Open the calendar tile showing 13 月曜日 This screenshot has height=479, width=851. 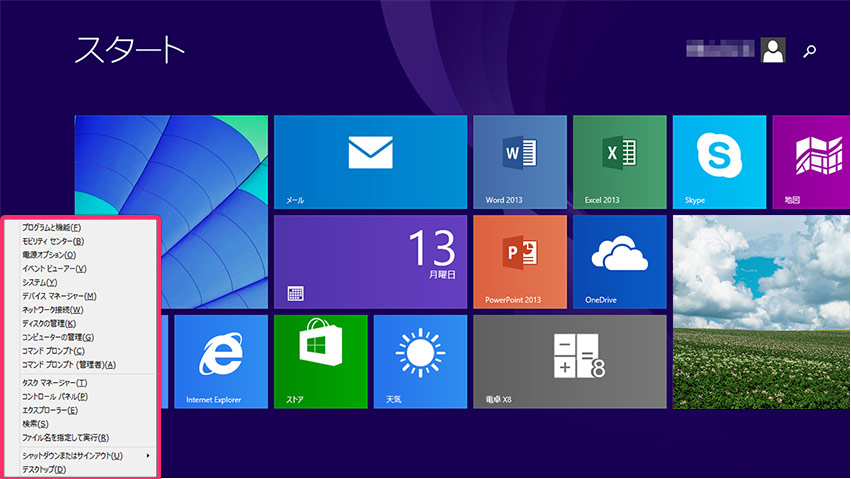click(x=370, y=262)
